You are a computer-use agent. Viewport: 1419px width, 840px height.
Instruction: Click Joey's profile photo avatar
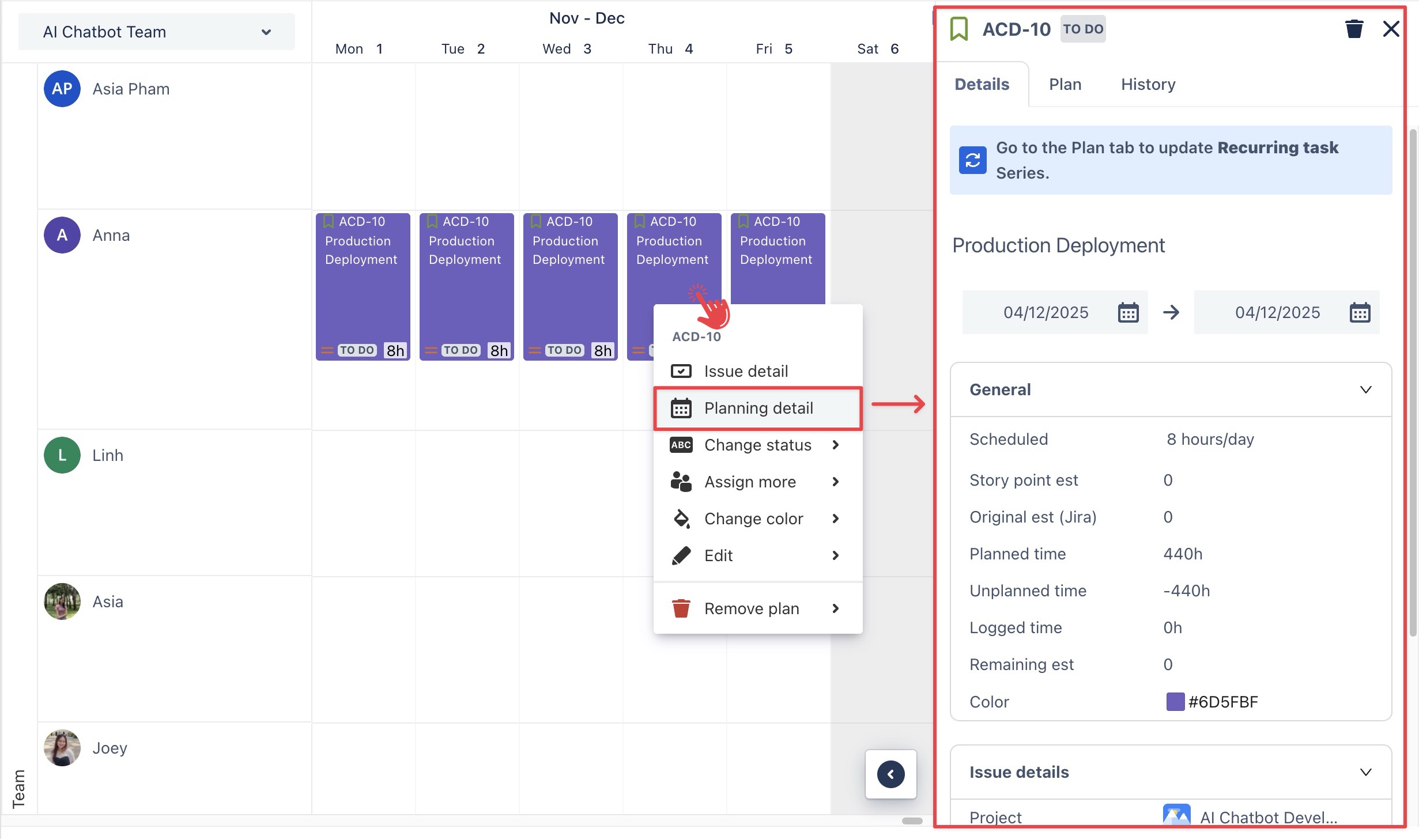coord(62,748)
